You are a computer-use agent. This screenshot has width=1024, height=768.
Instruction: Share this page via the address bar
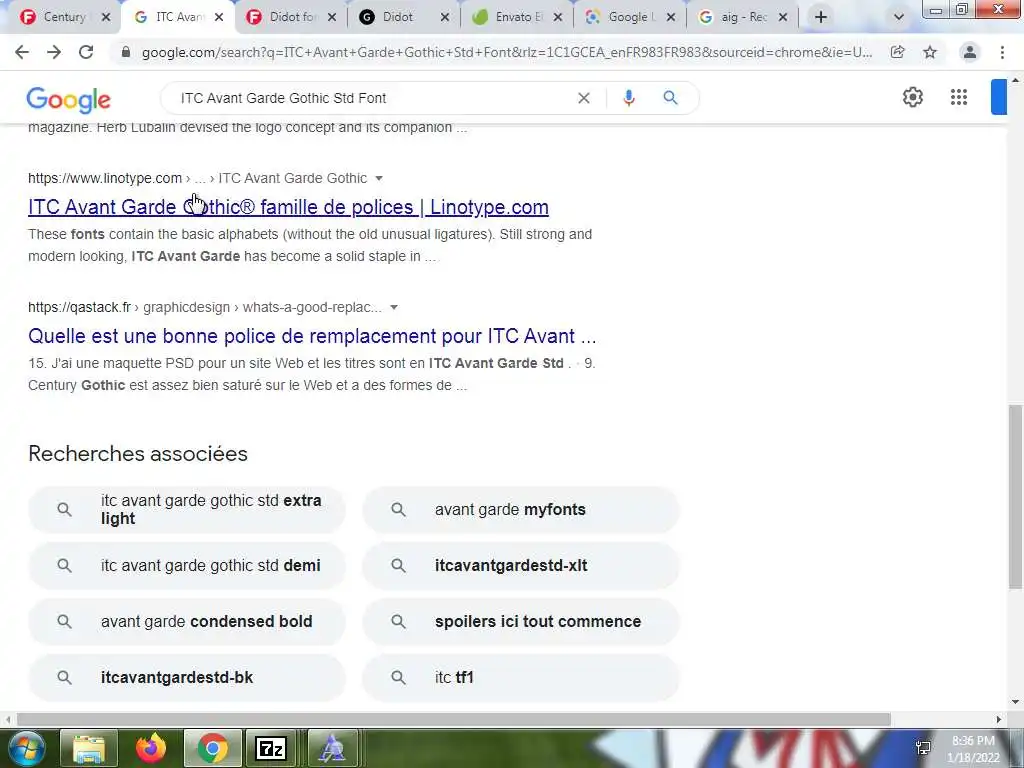point(898,52)
